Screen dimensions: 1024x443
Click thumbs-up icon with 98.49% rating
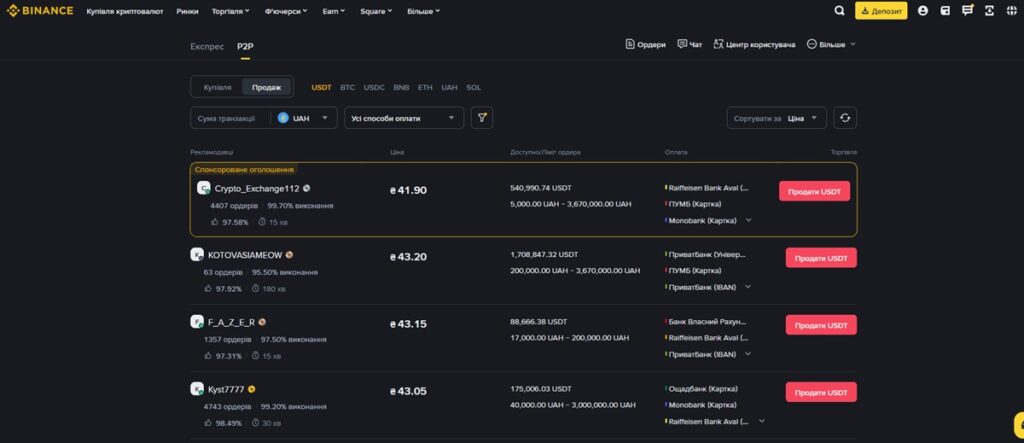[208, 423]
